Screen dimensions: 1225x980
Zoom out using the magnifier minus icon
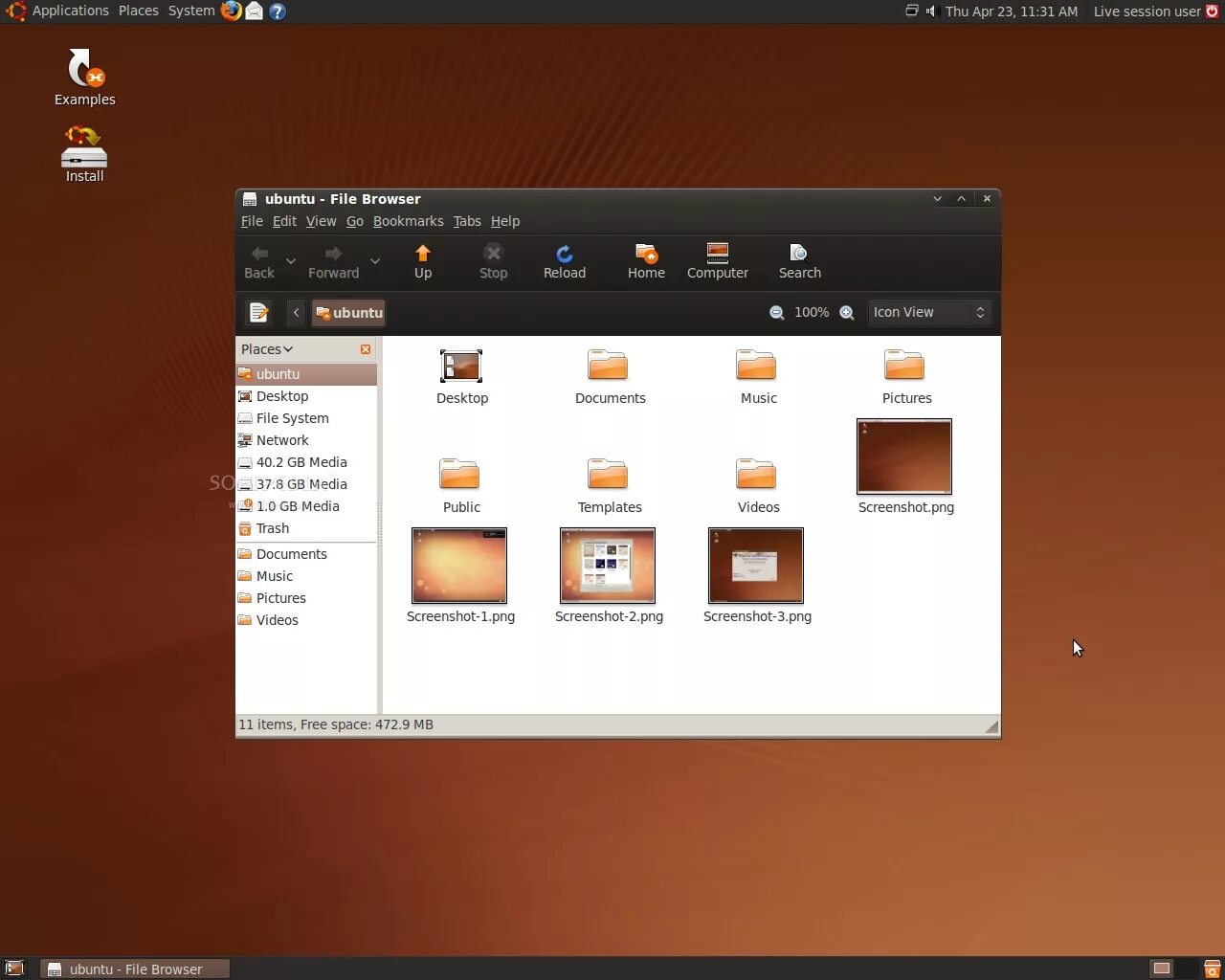tap(777, 313)
